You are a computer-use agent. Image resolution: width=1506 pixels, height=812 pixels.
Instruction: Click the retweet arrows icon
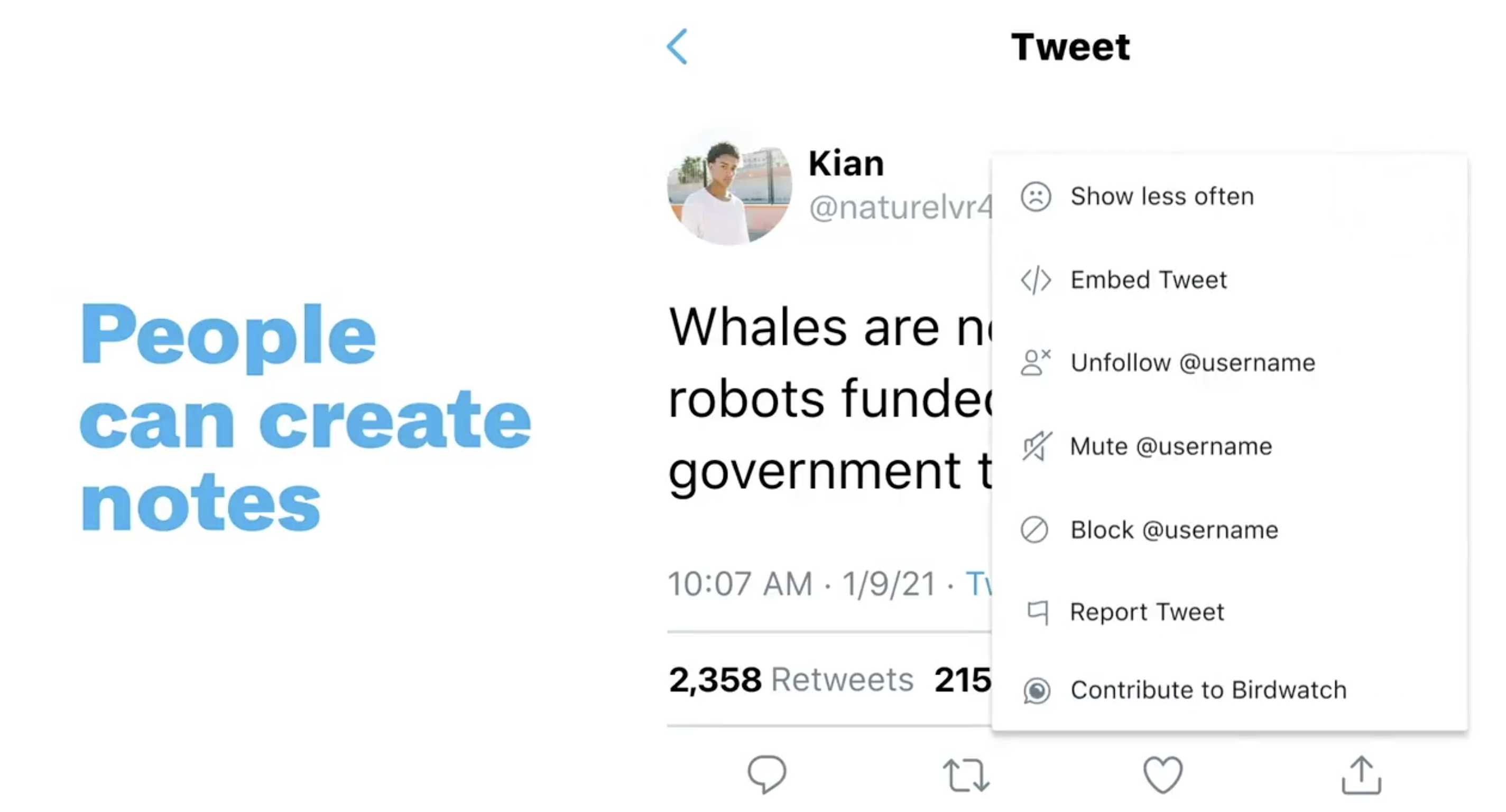pyautogui.click(x=966, y=775)
